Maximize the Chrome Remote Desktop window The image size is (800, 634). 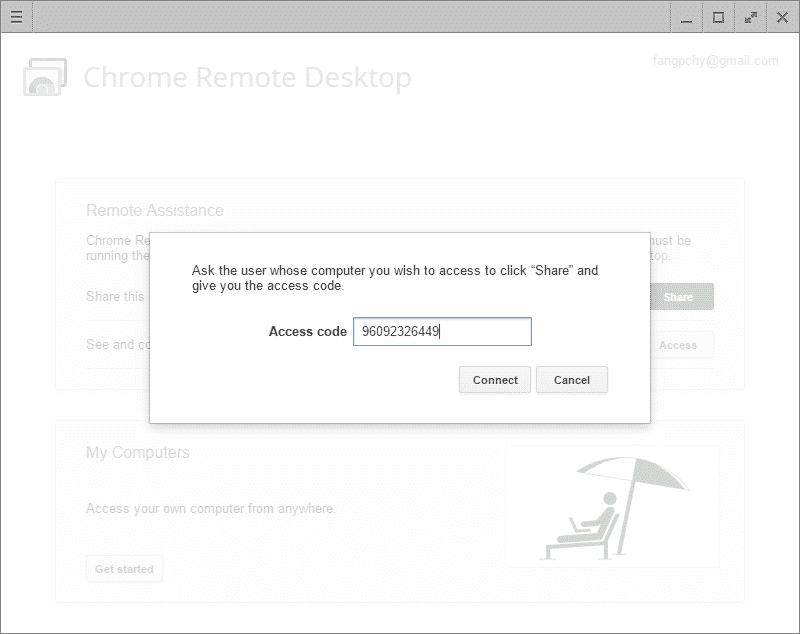coord(718,17)
